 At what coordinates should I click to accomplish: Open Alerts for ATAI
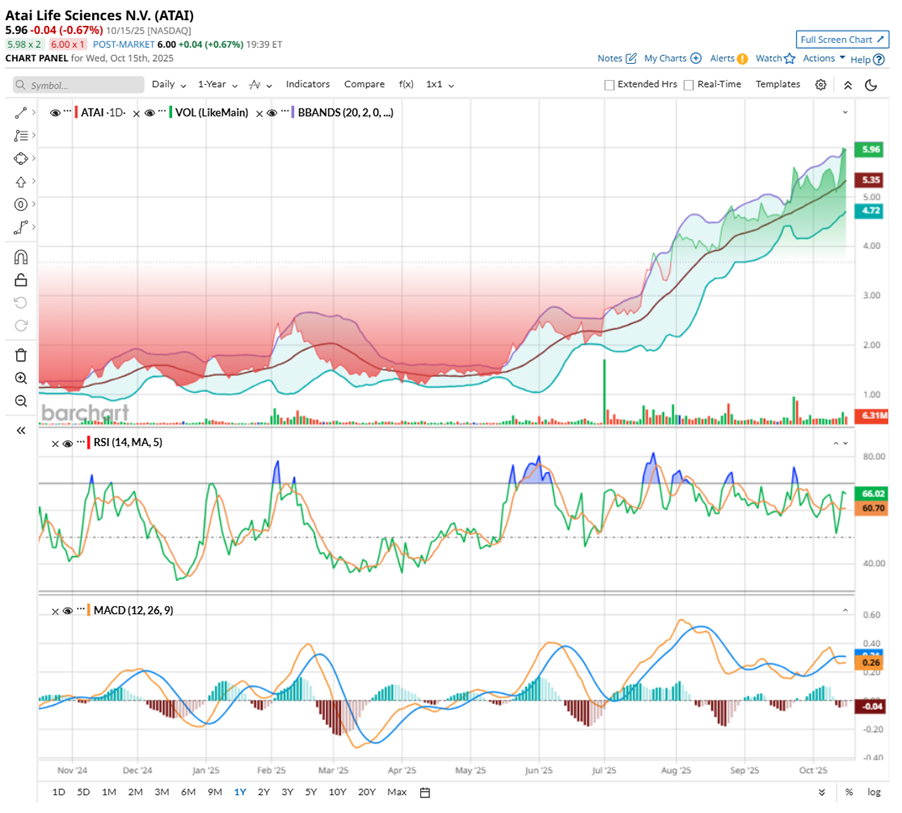point(728,58)
